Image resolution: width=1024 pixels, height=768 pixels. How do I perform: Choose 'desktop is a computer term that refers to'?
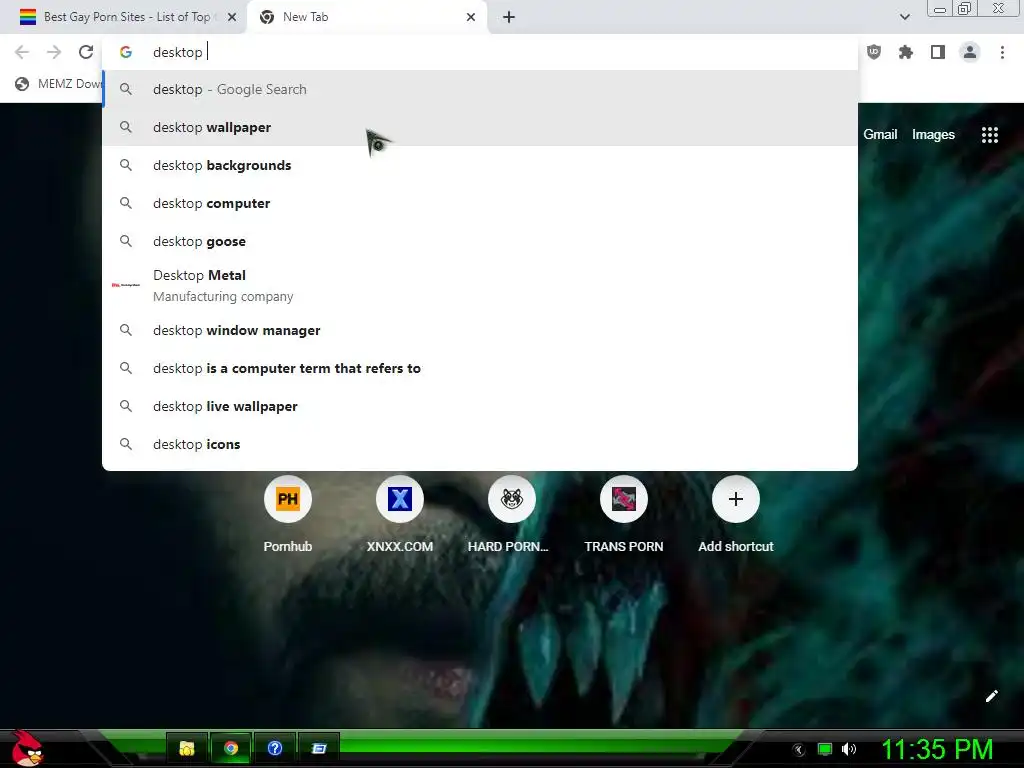[479, 368]
